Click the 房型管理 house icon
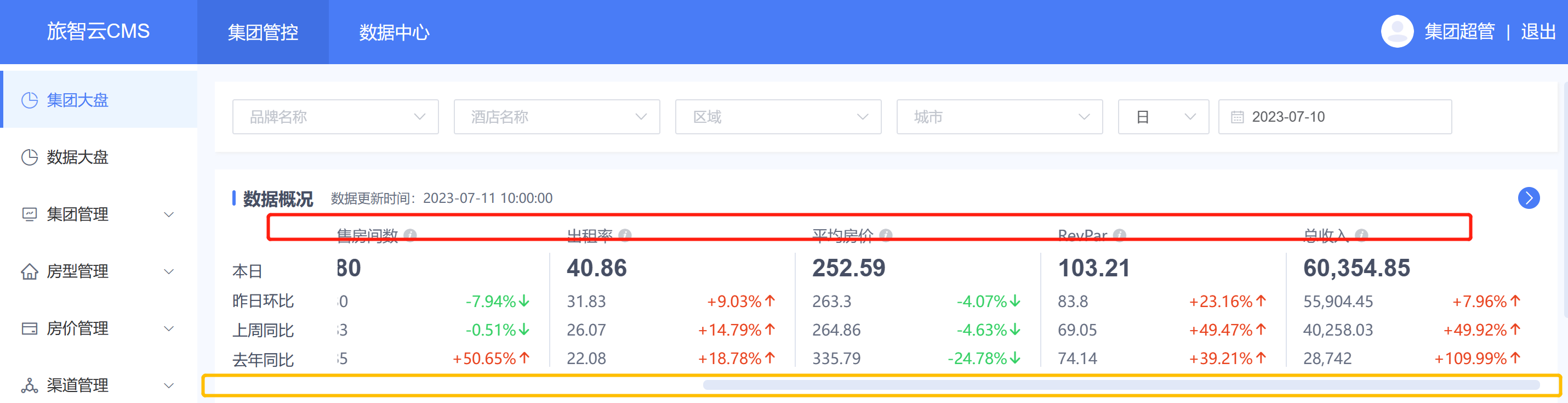Image resolution: width=1568 pixels, height=403 pixels. 30,271
